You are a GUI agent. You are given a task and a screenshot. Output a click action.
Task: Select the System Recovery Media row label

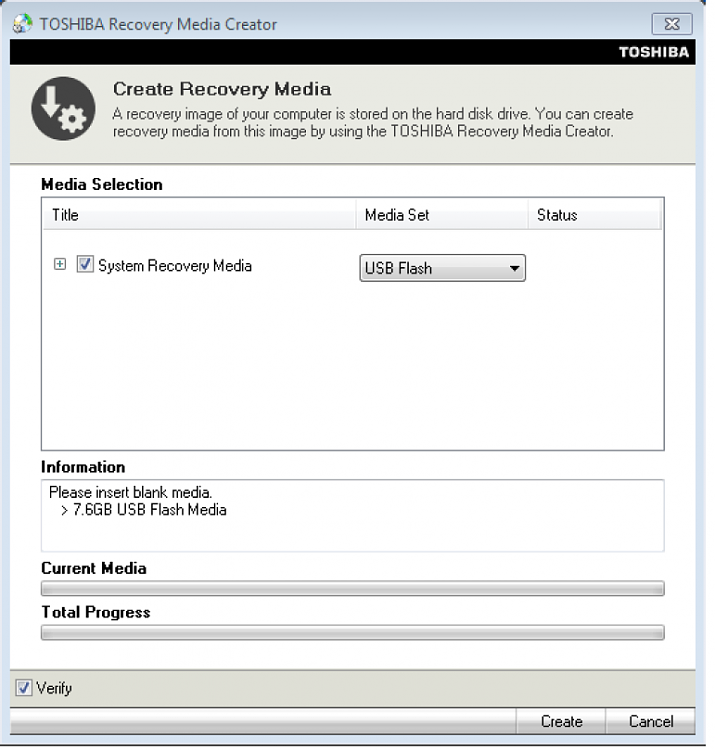coord(175,265)
